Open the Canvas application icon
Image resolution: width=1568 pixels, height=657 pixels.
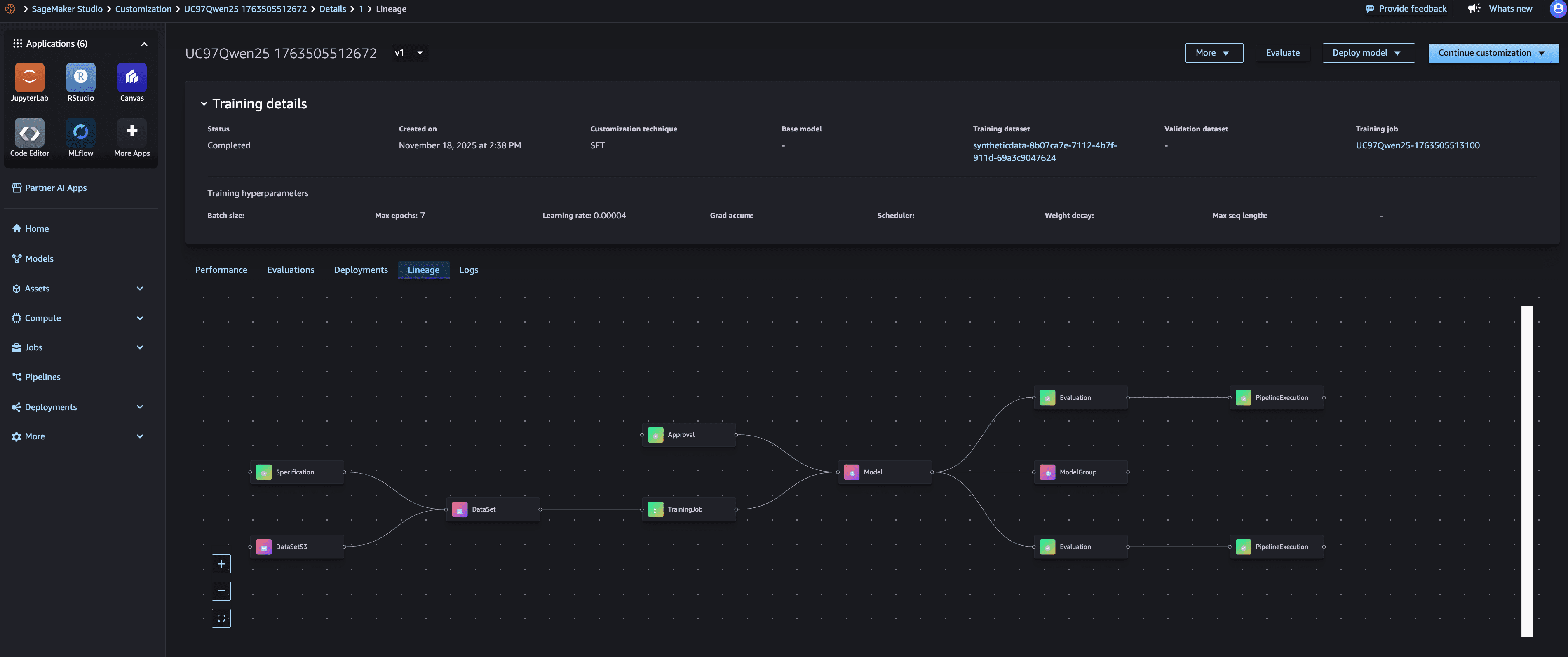click(x=131, y=78)
